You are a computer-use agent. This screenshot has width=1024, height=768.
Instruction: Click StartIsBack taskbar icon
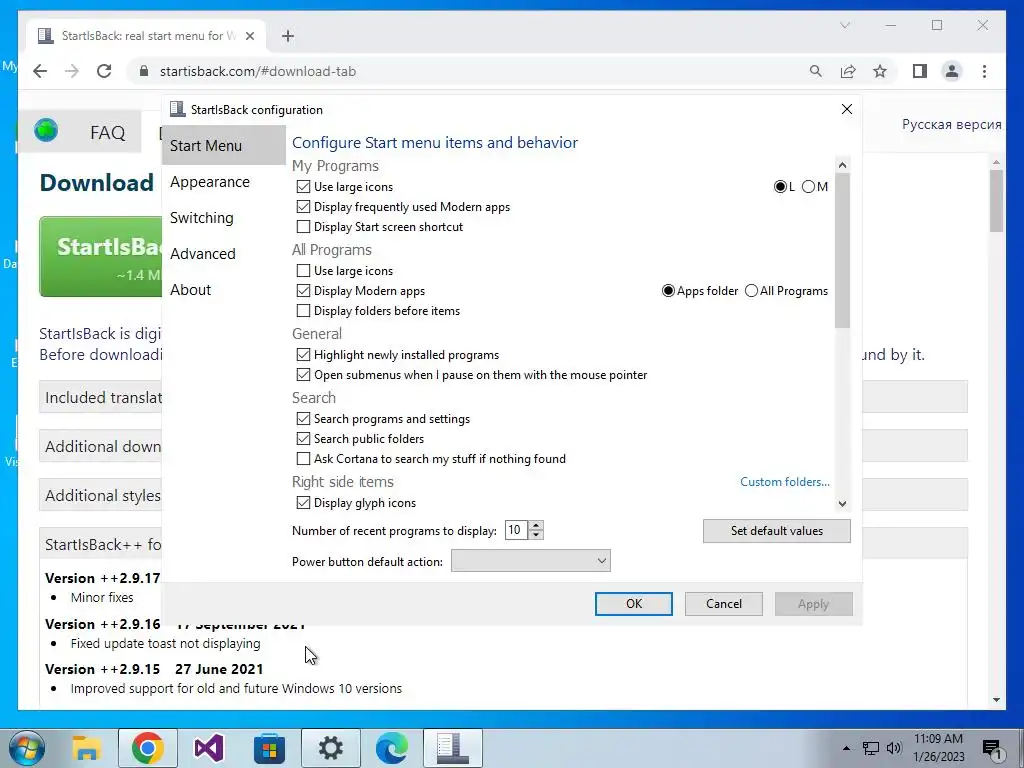453,748
